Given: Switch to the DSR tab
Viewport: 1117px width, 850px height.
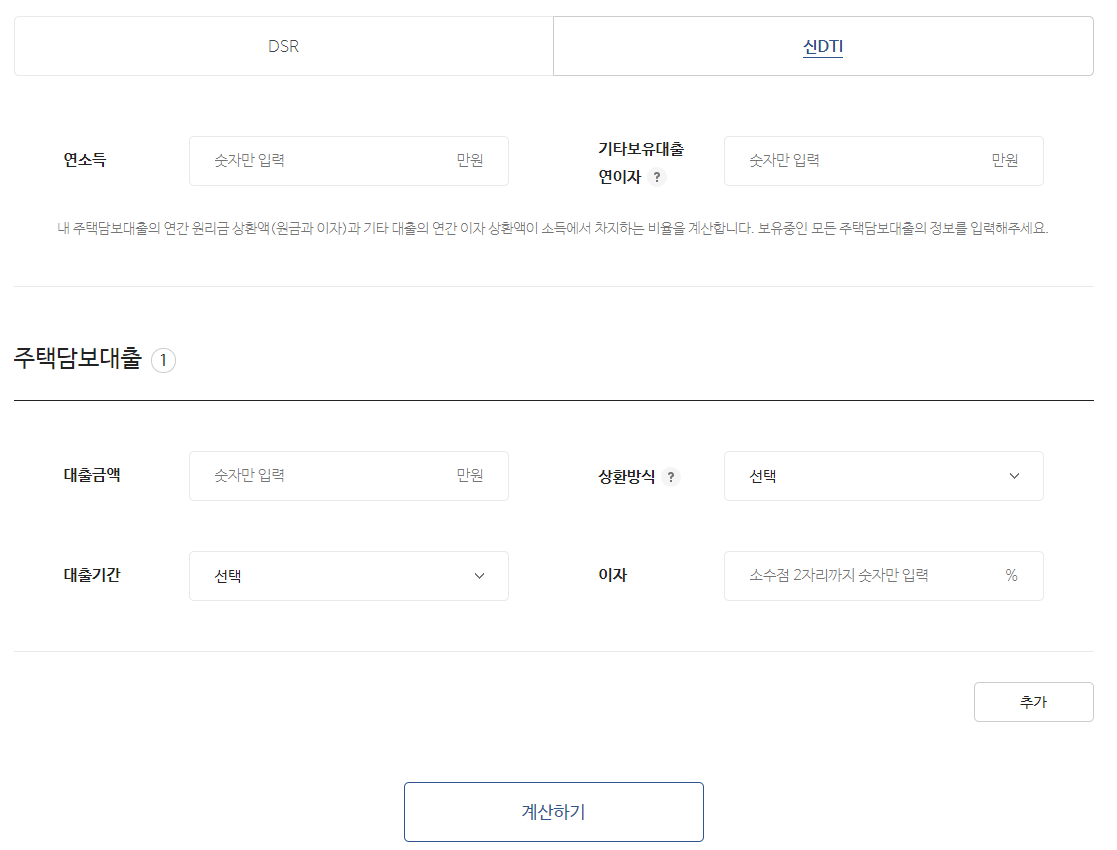Looking at the screenshot, I should 283,45.
